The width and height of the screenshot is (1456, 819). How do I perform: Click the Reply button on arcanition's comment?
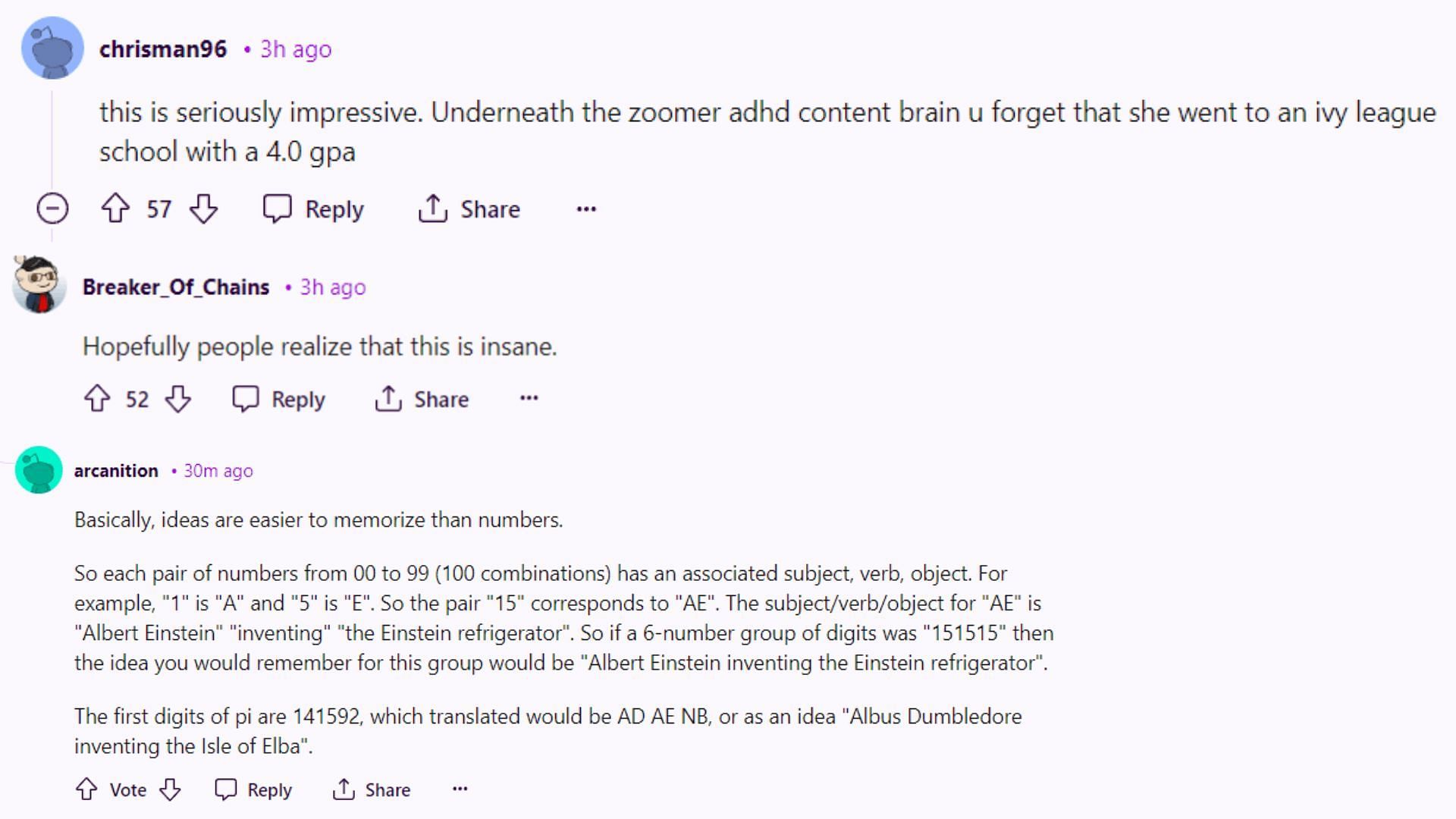[x=252, y=789]
